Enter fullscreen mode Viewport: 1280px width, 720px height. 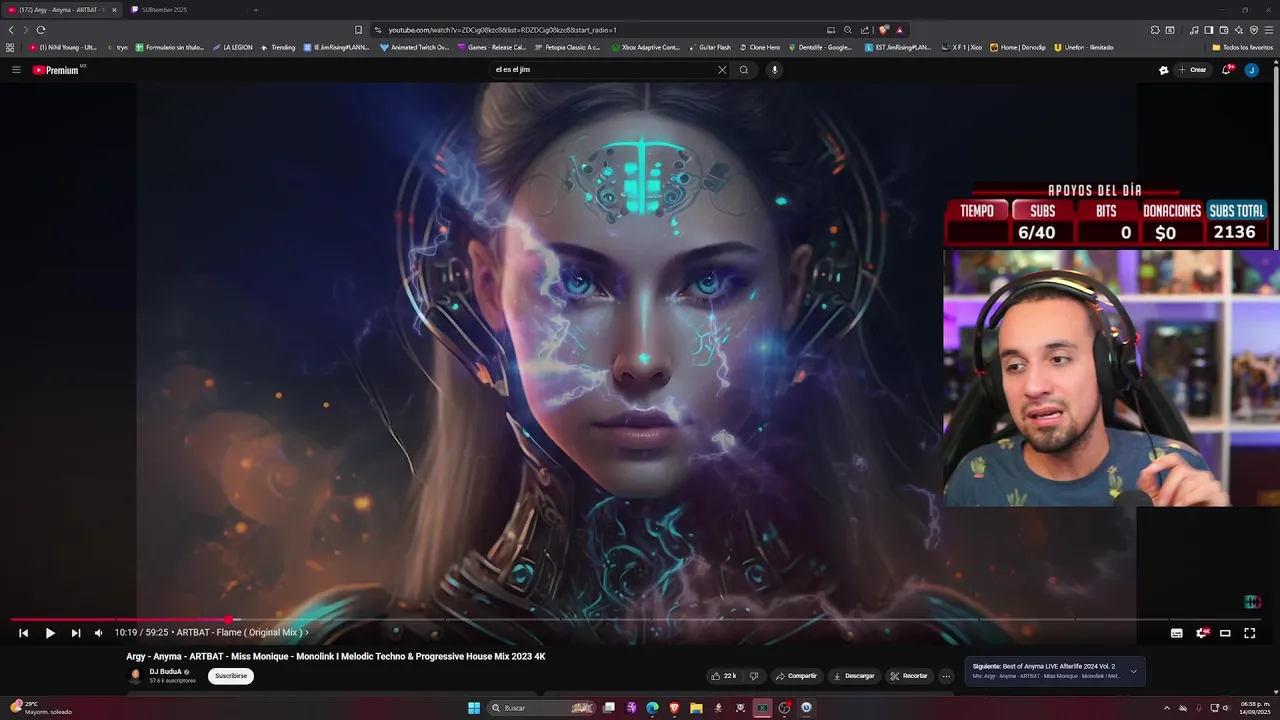tap(1250, 633)
